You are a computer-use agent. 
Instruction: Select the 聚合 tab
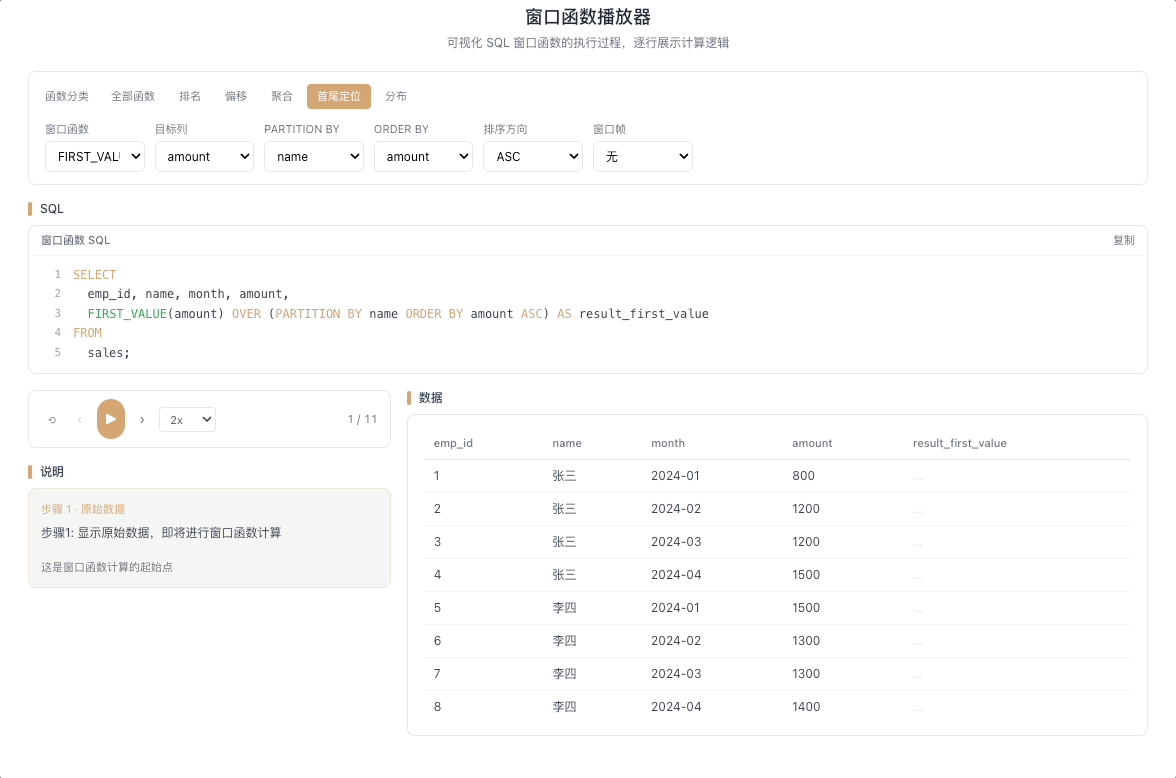point(281,96)
